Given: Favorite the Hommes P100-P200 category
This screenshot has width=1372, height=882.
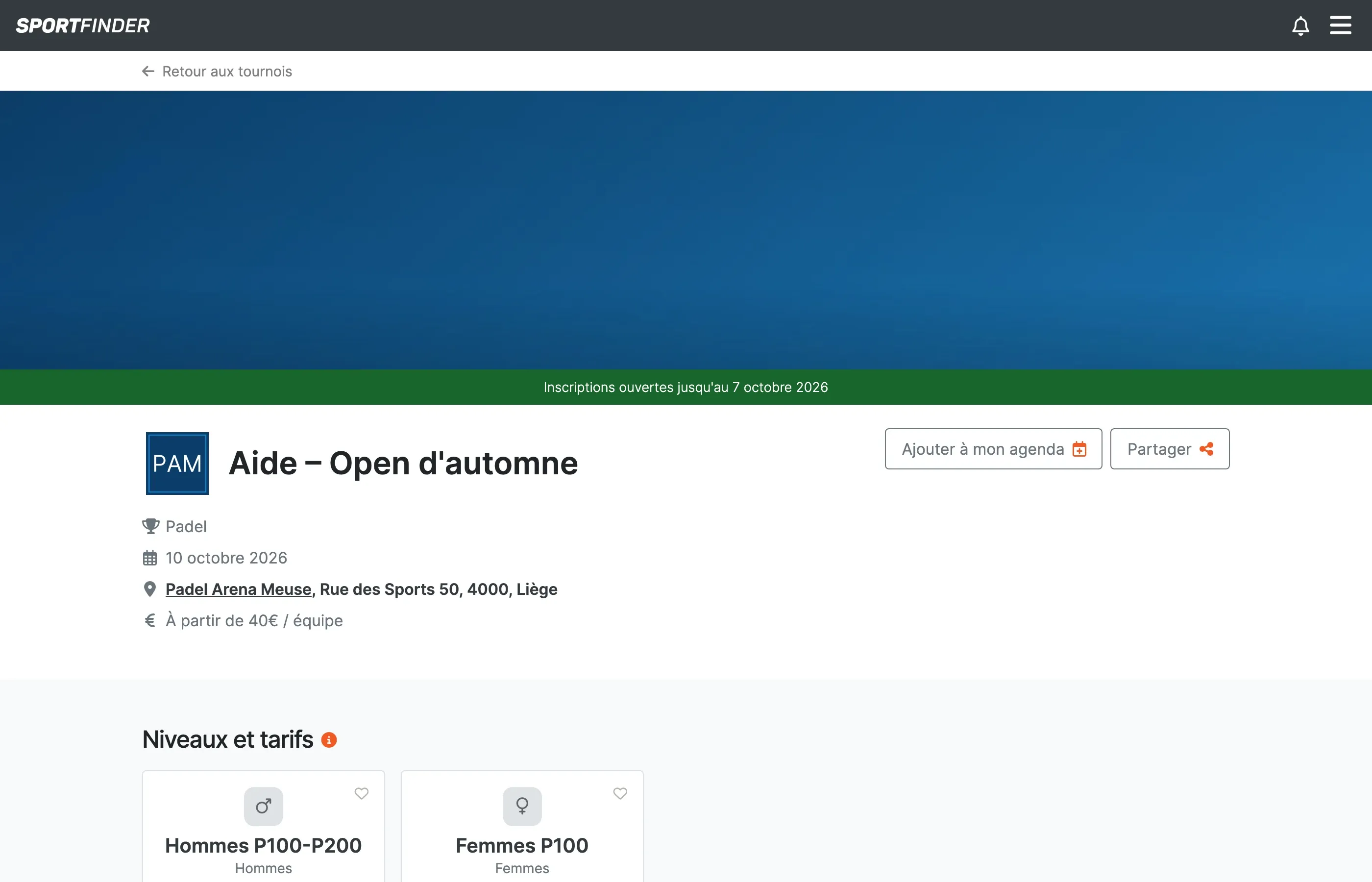Looking at the screenshot, I should click(x=361, y=793).
